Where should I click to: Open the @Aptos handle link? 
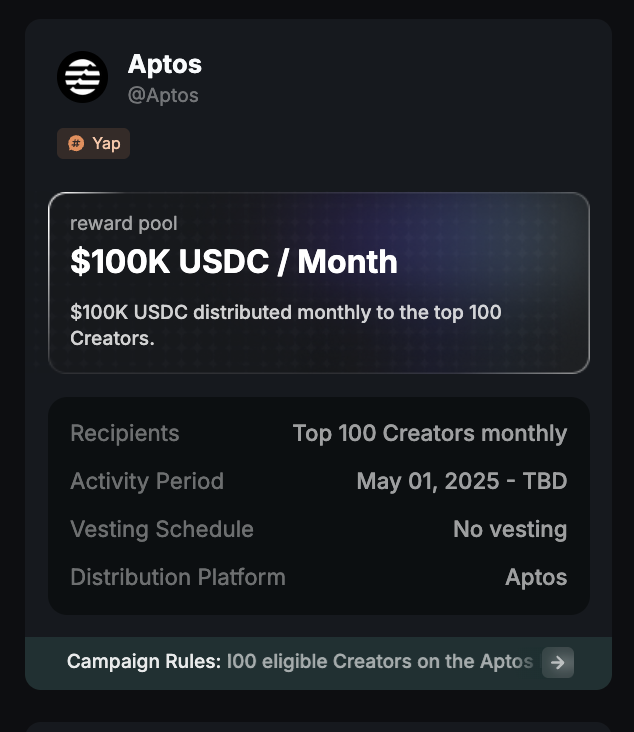click(x=163, y=95)
